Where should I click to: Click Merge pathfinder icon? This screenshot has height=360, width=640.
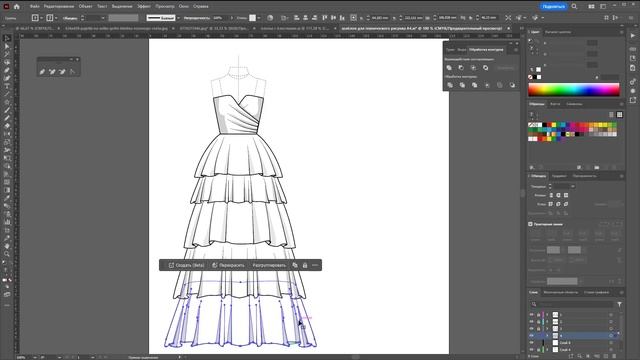point(474,85)
